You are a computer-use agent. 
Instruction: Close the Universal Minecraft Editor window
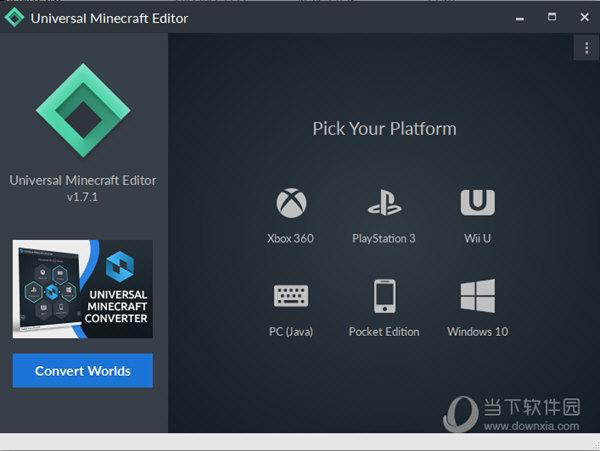tap(584, 17)
